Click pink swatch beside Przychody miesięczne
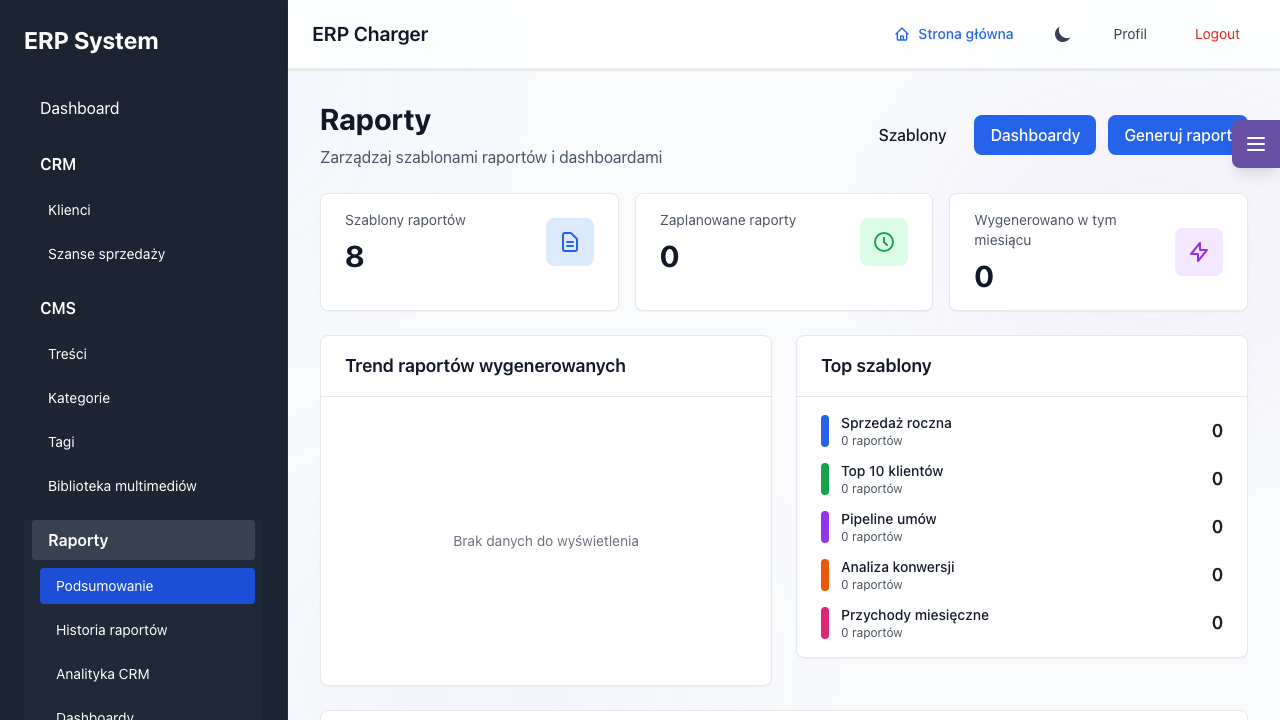This screenshot has height=720, width=1280. point(825,623)
